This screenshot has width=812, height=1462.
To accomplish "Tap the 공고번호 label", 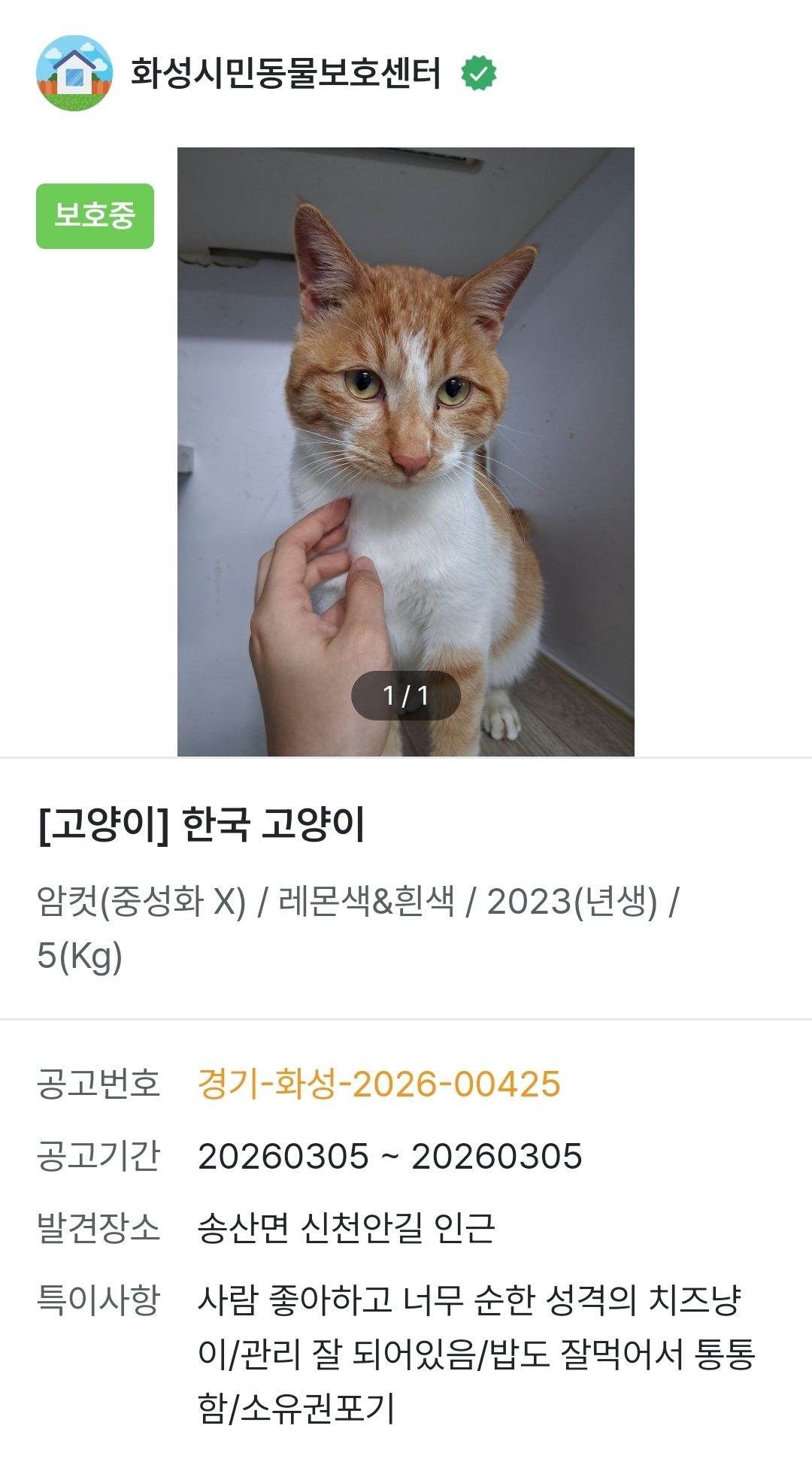I will [98, 1084].
